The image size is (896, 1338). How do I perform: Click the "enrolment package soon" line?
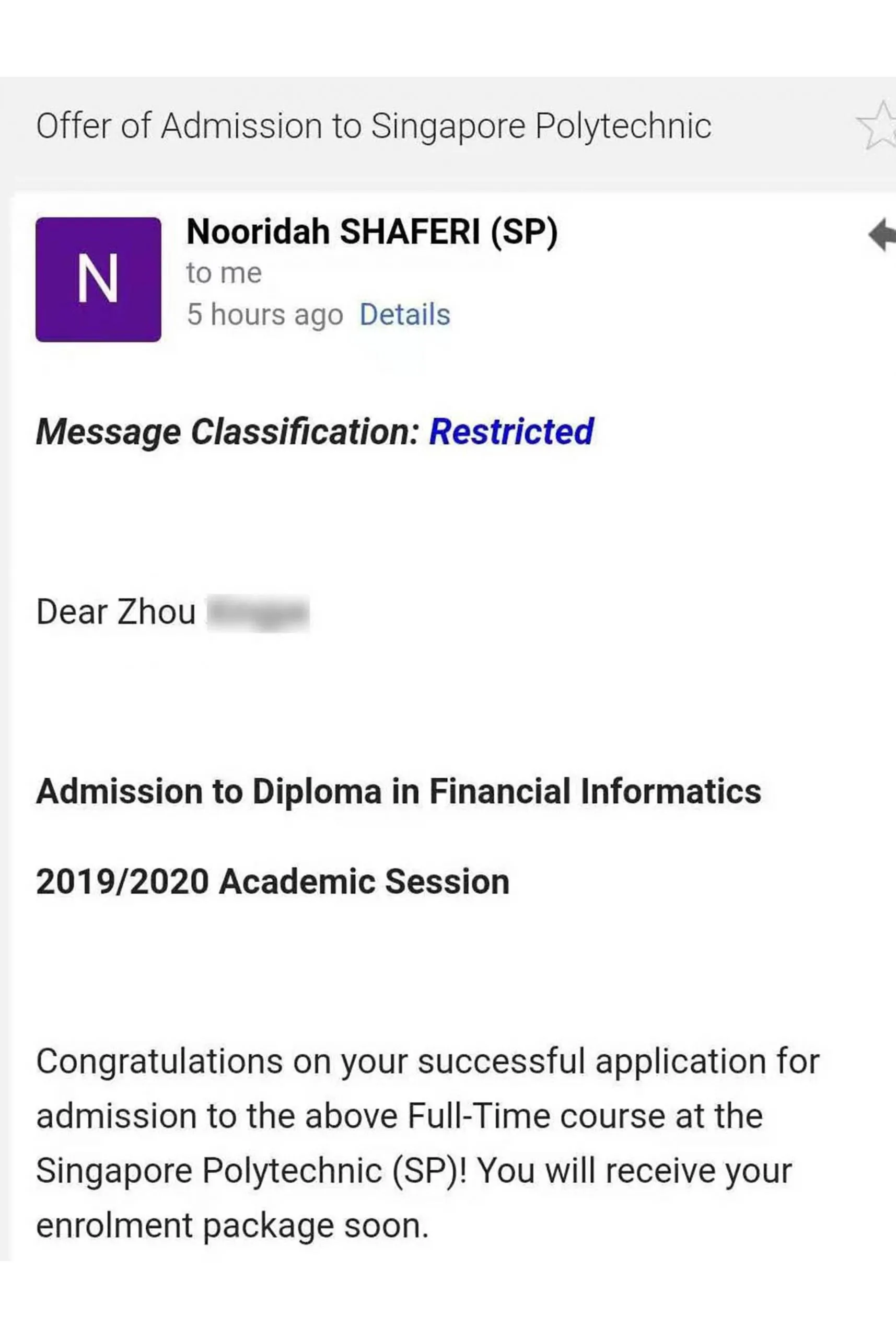coord(232,1226)
